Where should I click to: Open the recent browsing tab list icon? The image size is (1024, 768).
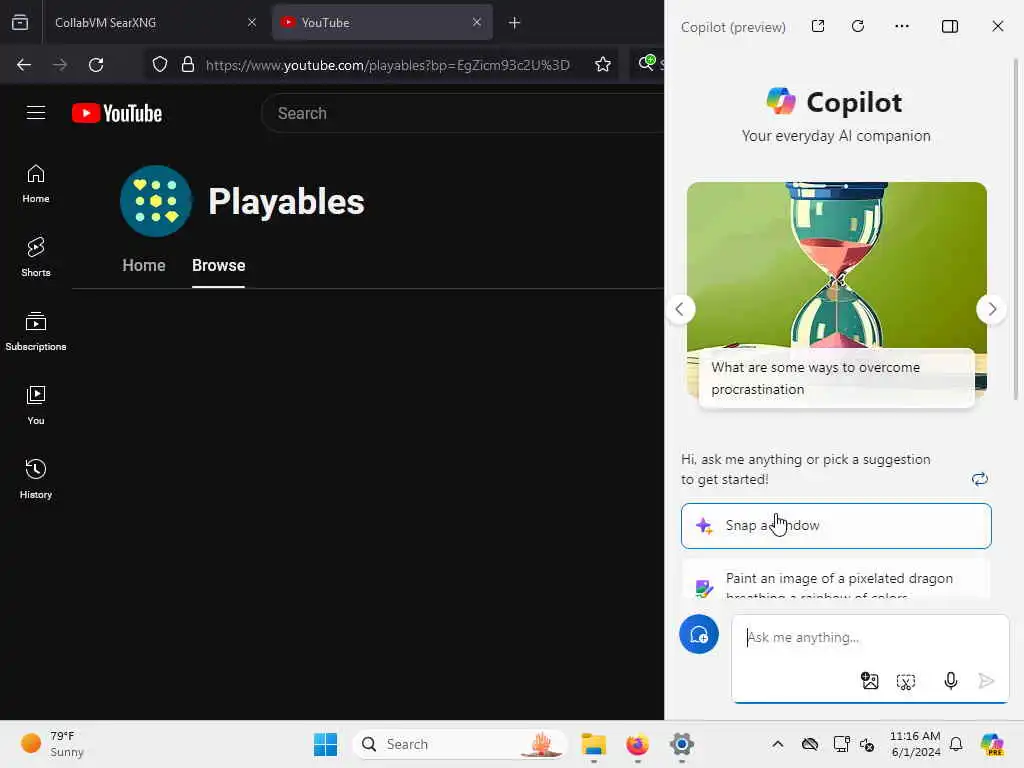tap(20, 23)
